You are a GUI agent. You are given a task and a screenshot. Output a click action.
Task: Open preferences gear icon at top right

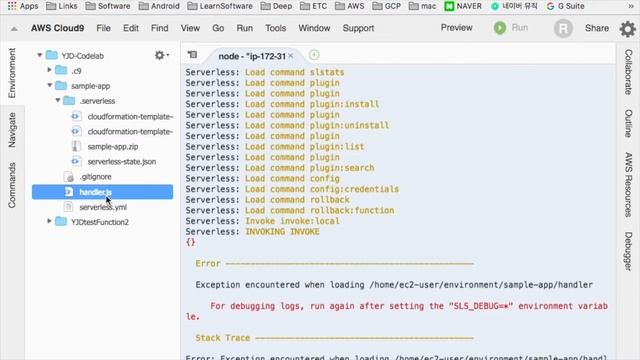point(627,29)
